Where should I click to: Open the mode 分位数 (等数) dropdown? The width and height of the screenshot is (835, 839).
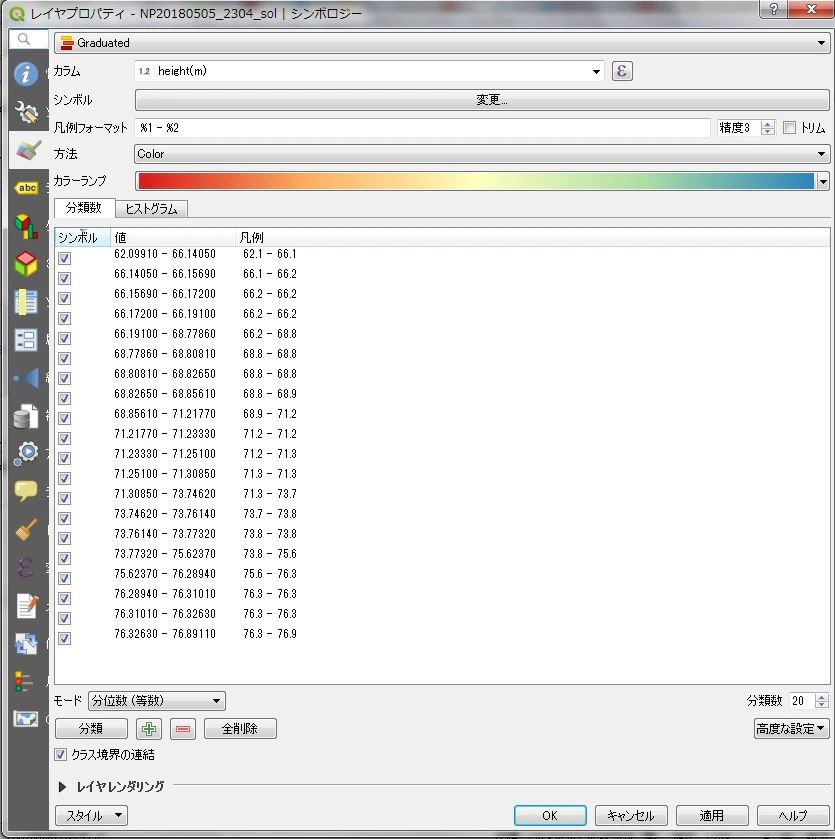157,700
